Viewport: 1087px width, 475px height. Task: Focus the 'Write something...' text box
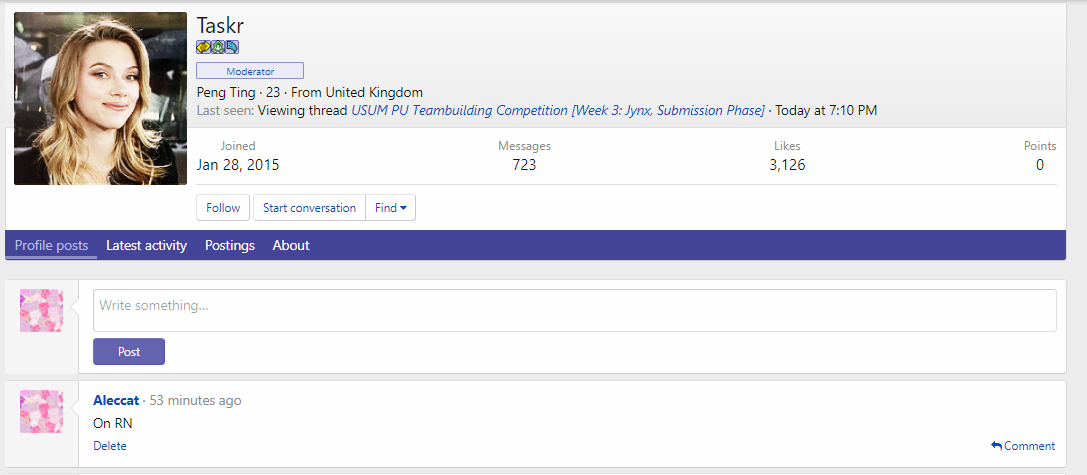(574, 310)
